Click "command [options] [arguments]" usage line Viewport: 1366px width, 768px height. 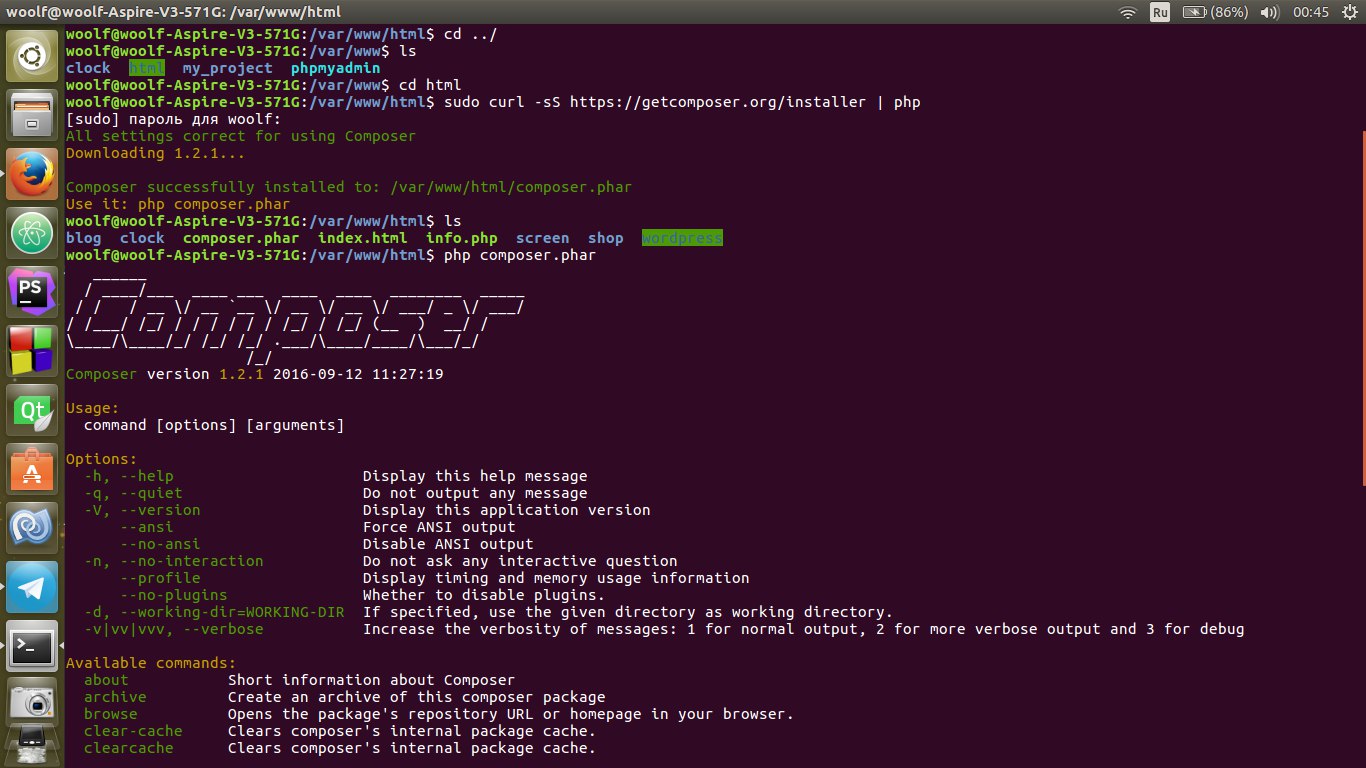coord(214,425)
